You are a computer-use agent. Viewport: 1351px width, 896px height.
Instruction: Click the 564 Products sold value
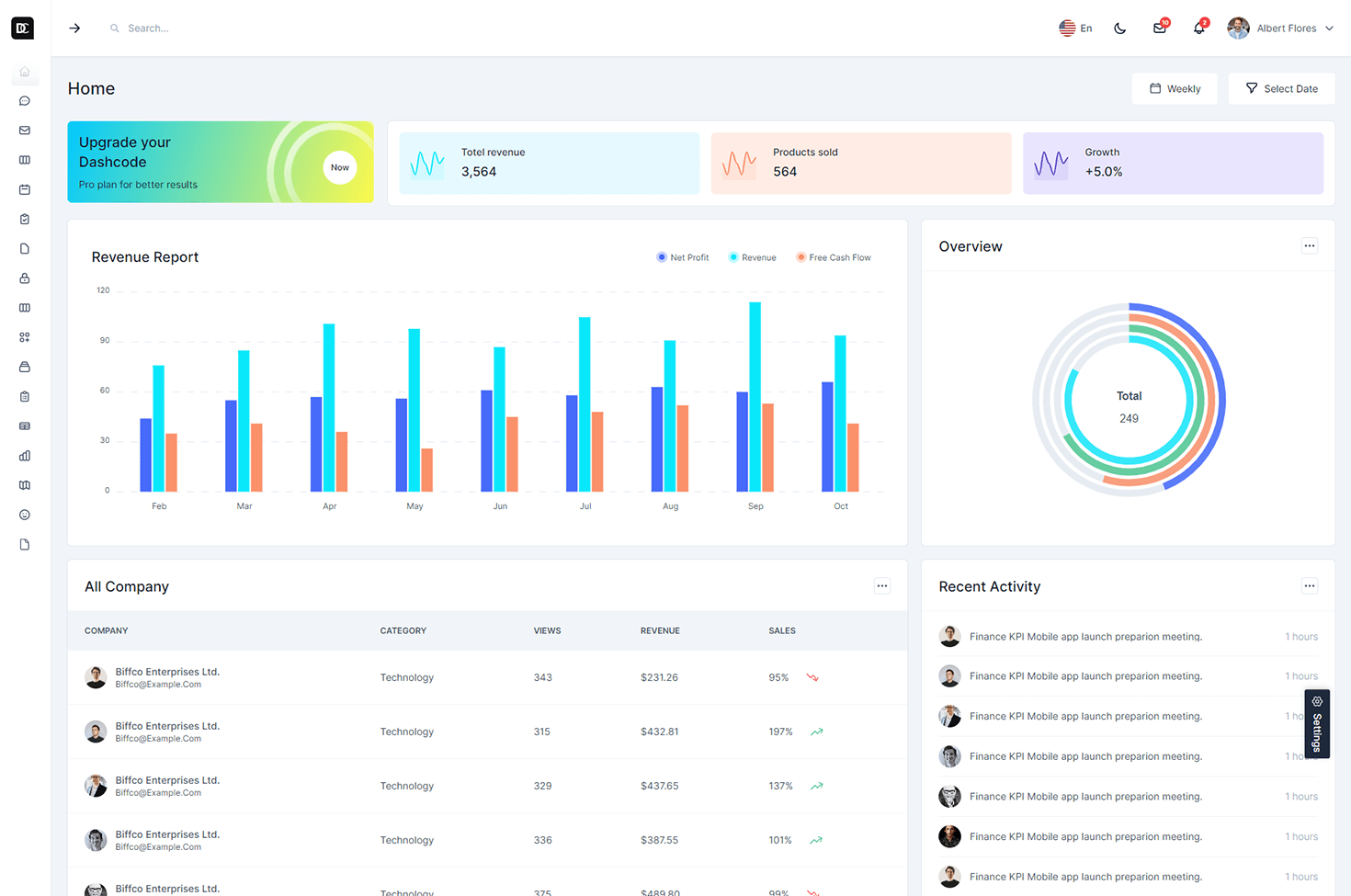pos(785,172)
